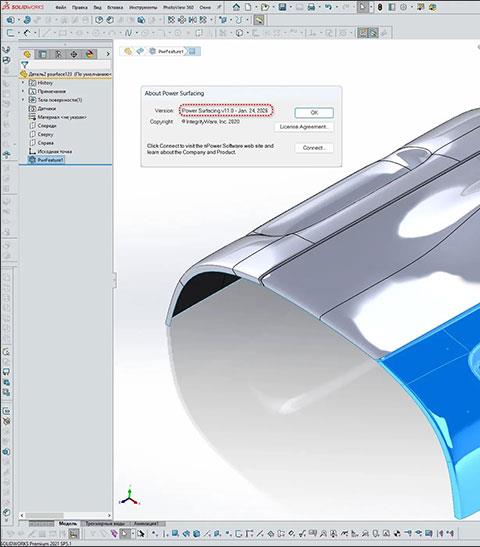Select the Материал <не указан> tree item
The image size is (480, 547).
point(58,117)
